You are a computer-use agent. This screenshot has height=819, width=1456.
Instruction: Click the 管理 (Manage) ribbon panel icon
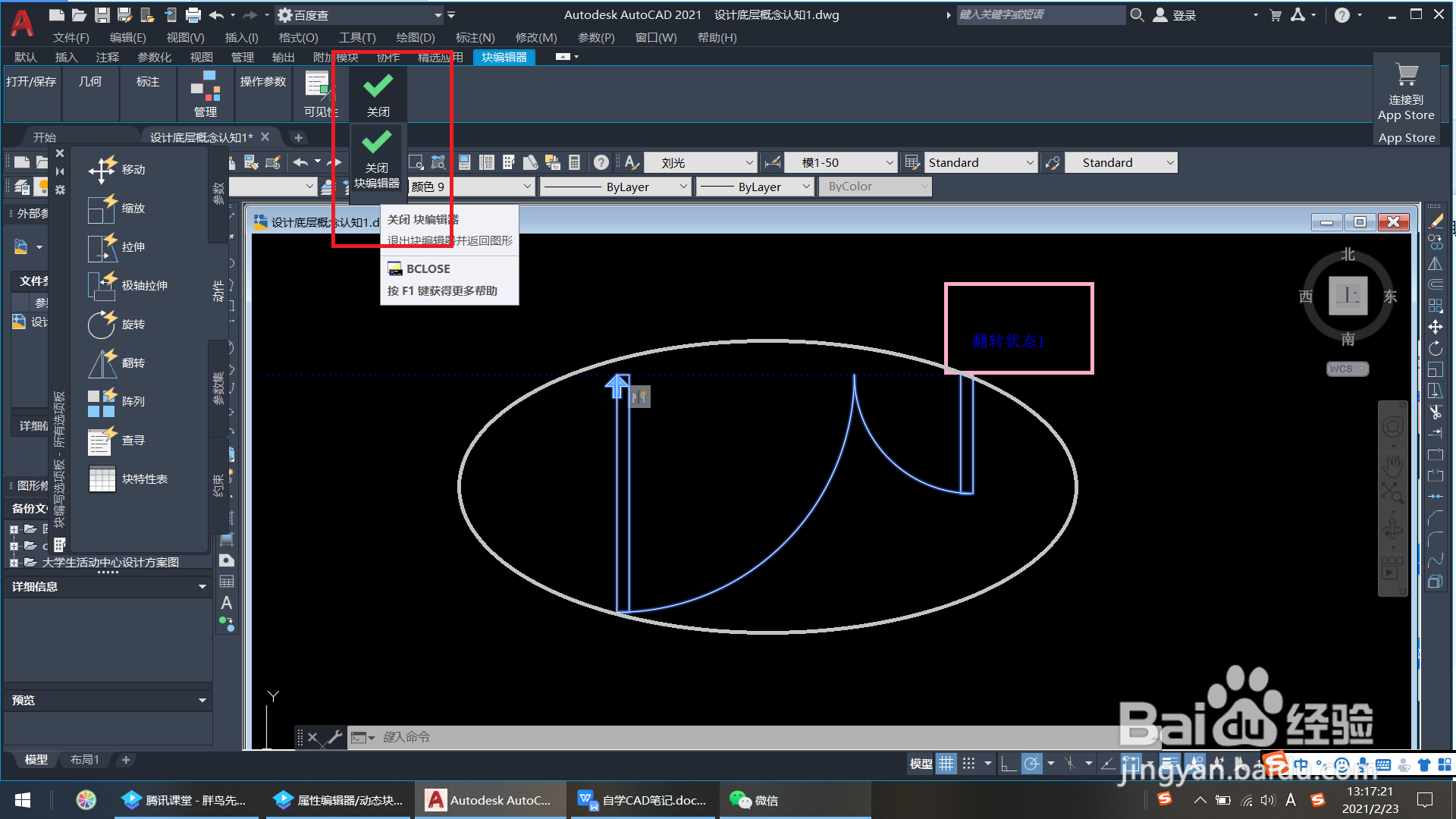click(x=206, y=94)
